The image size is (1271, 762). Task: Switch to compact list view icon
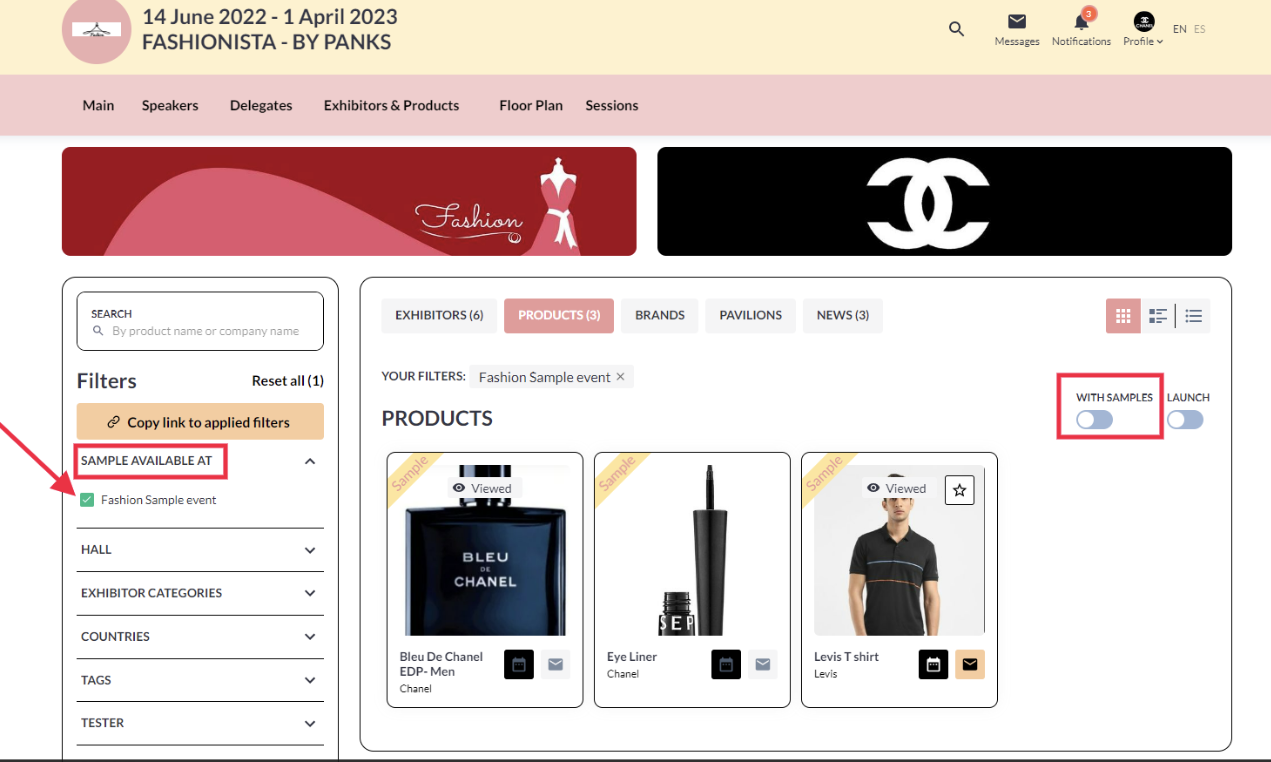[x=1193, y=316]
